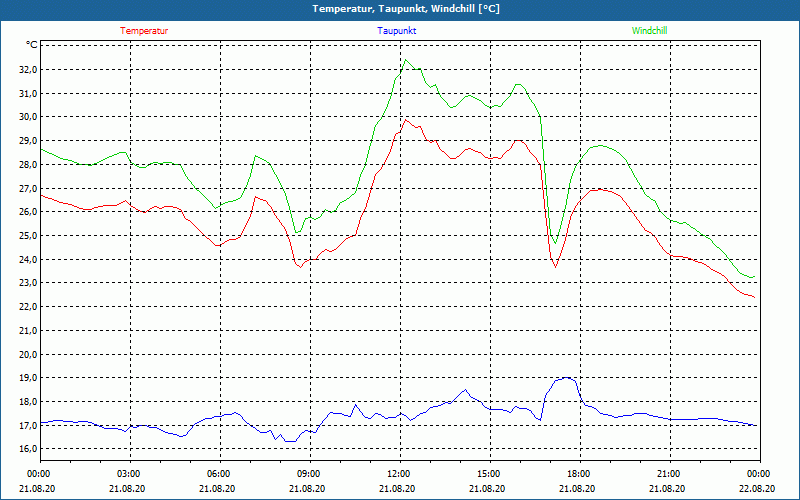Select the 21,0 y-axis value
Image resolution: width=800 pixels, height=500 pixels.
click(x=29, y=330)
